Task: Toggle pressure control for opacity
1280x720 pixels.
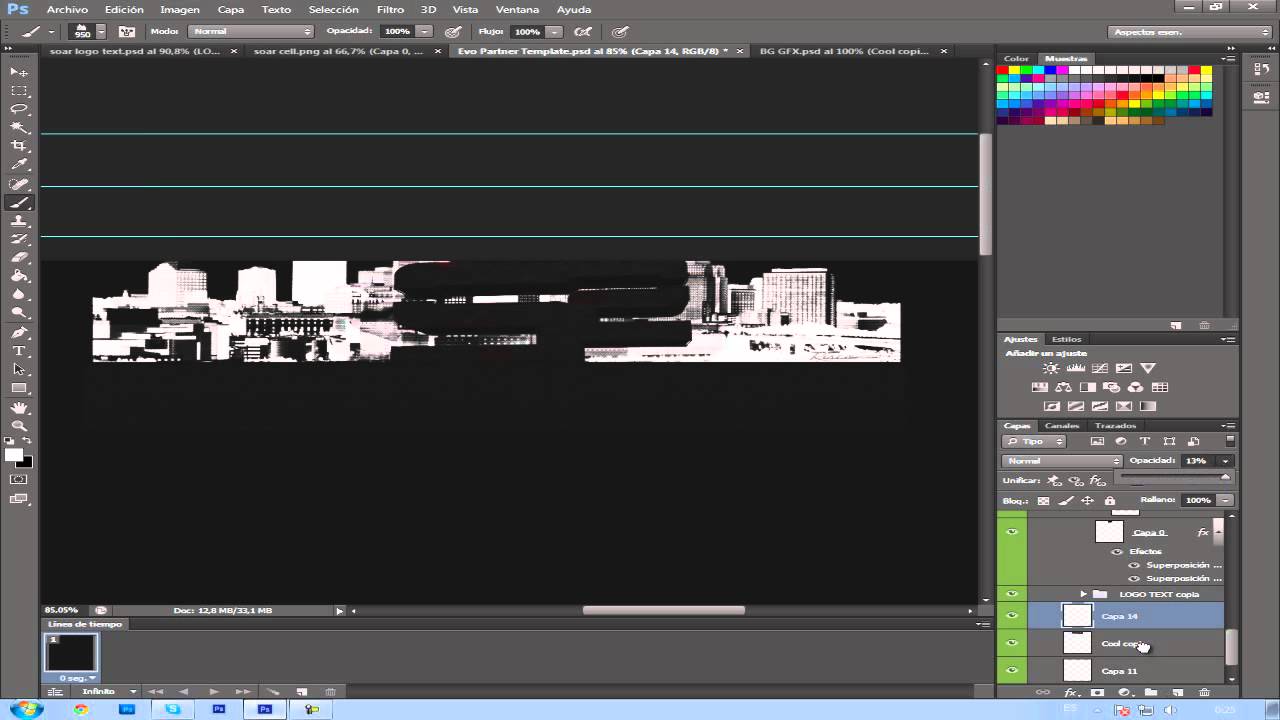Action: click(453, 32)
